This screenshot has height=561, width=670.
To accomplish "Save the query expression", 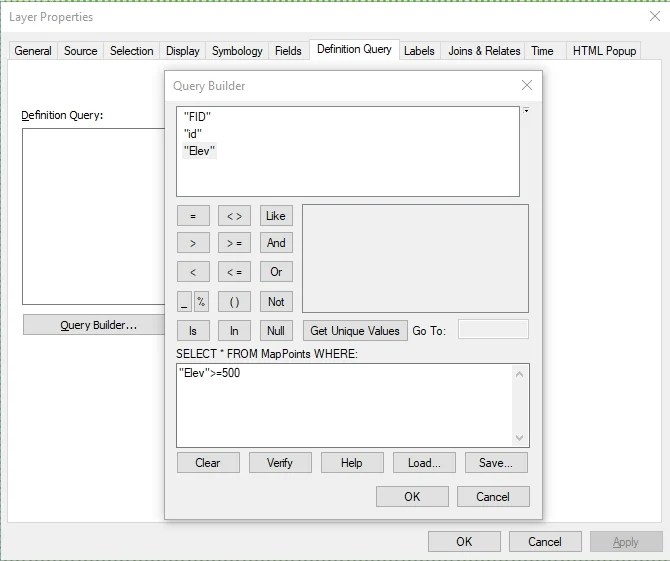I will pos(496,463).
